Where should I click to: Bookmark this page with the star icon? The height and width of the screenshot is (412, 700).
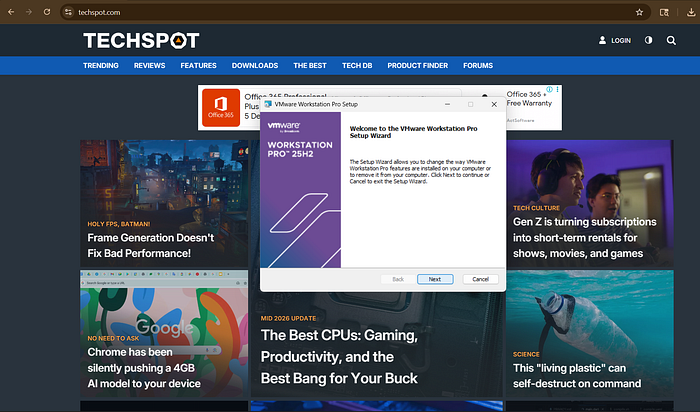pos(639,12)
